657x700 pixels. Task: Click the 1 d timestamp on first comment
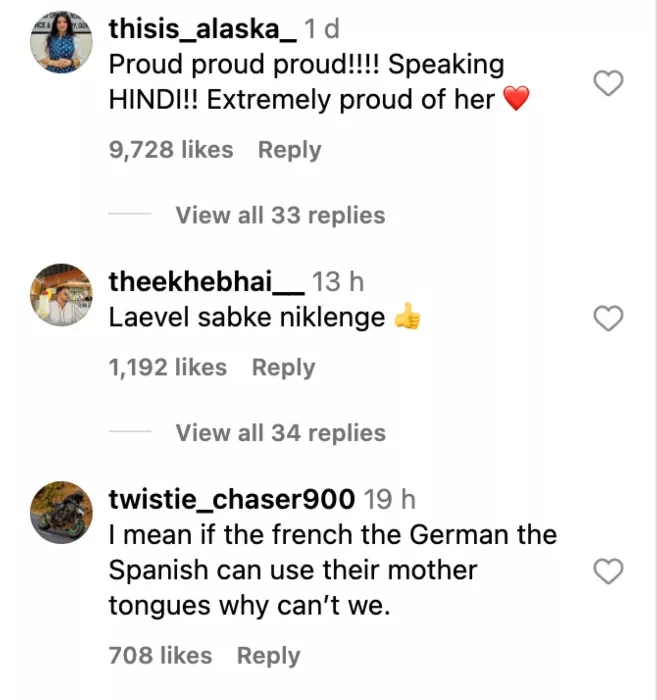click(322, 30)
